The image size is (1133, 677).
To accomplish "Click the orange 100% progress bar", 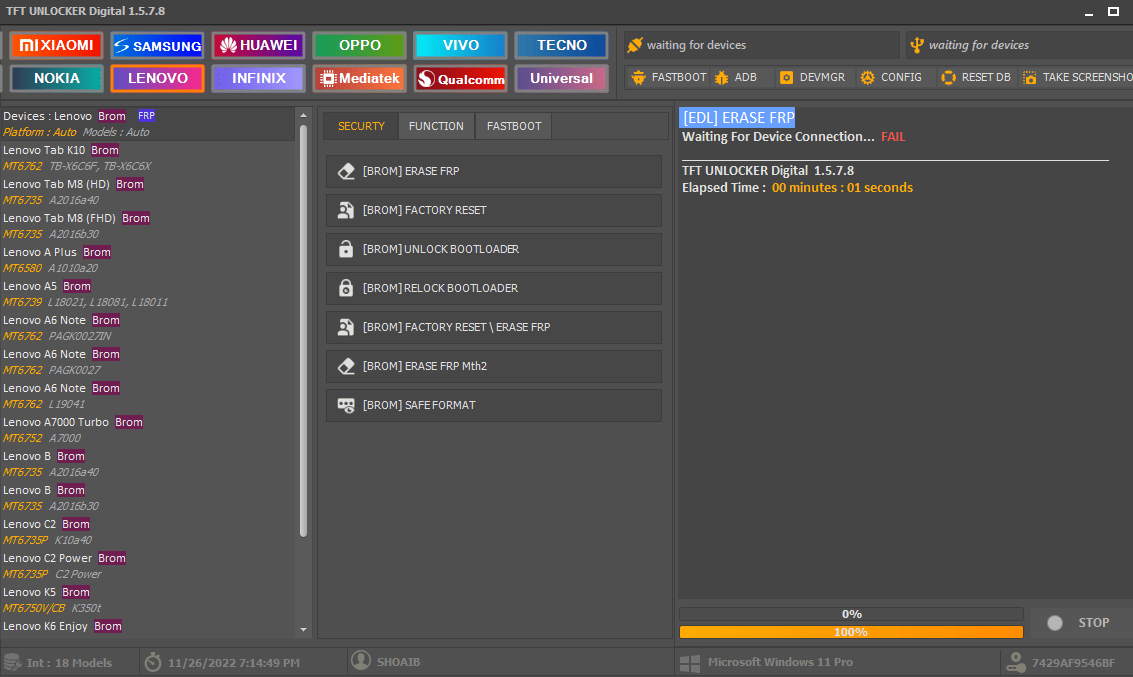I will [850, 631].
